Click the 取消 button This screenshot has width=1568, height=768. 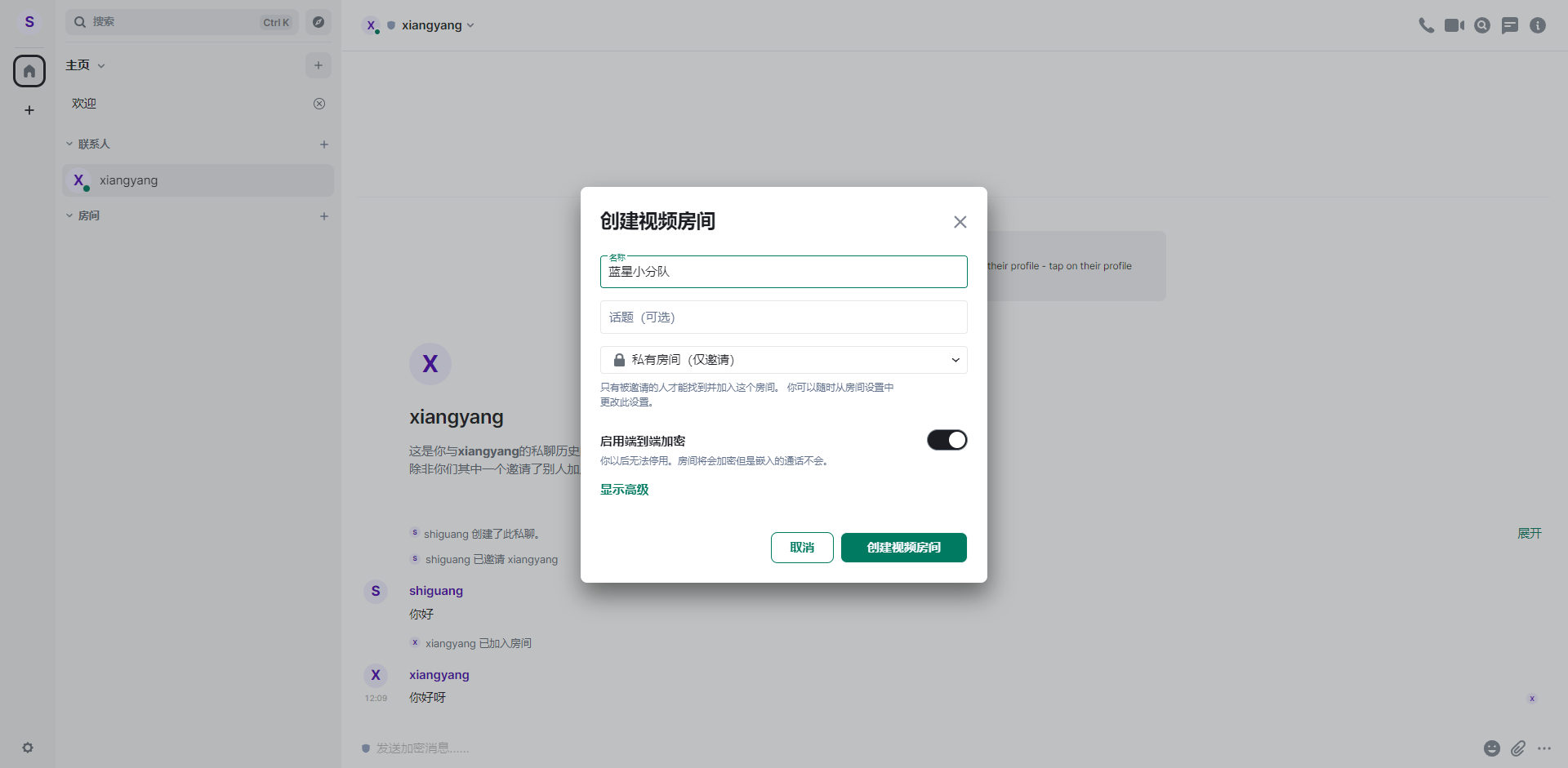click(802, 548)
